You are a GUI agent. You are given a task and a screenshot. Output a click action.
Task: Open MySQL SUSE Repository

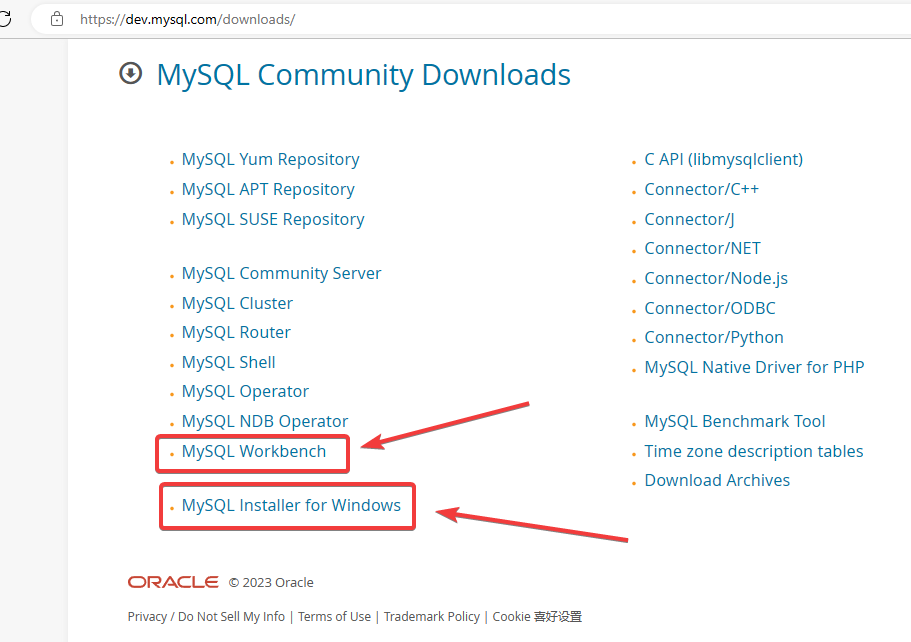[x=273, y=219]
